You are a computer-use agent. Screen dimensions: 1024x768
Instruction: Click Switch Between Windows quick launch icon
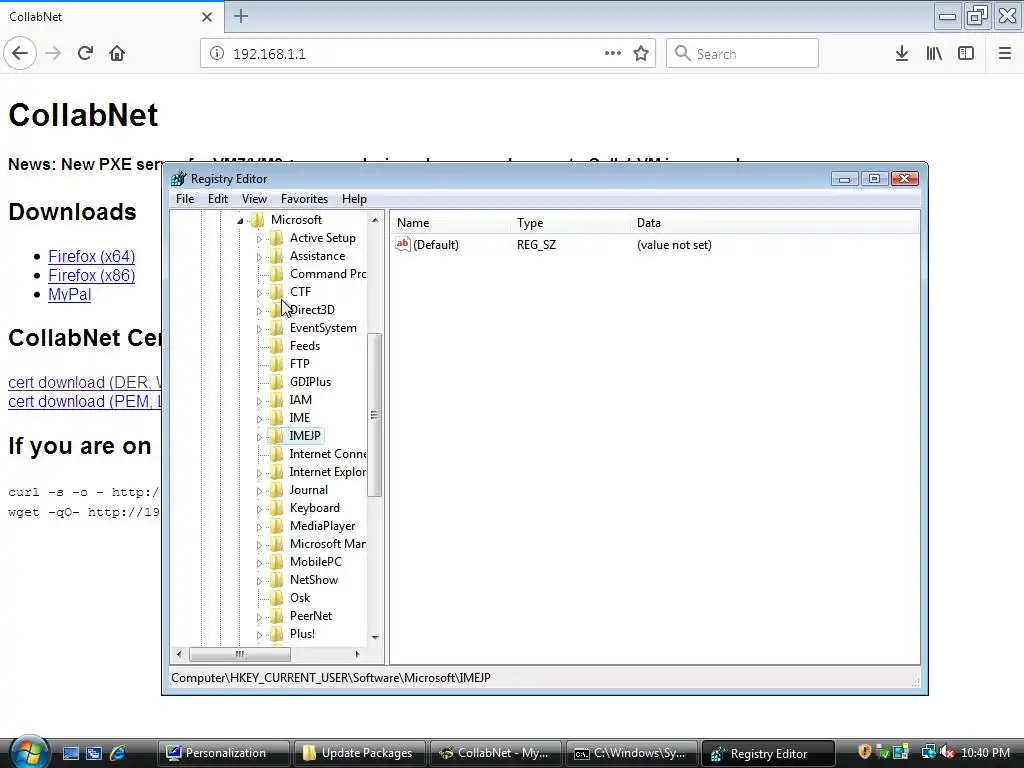pyautogui.click(x=94, y=753)
